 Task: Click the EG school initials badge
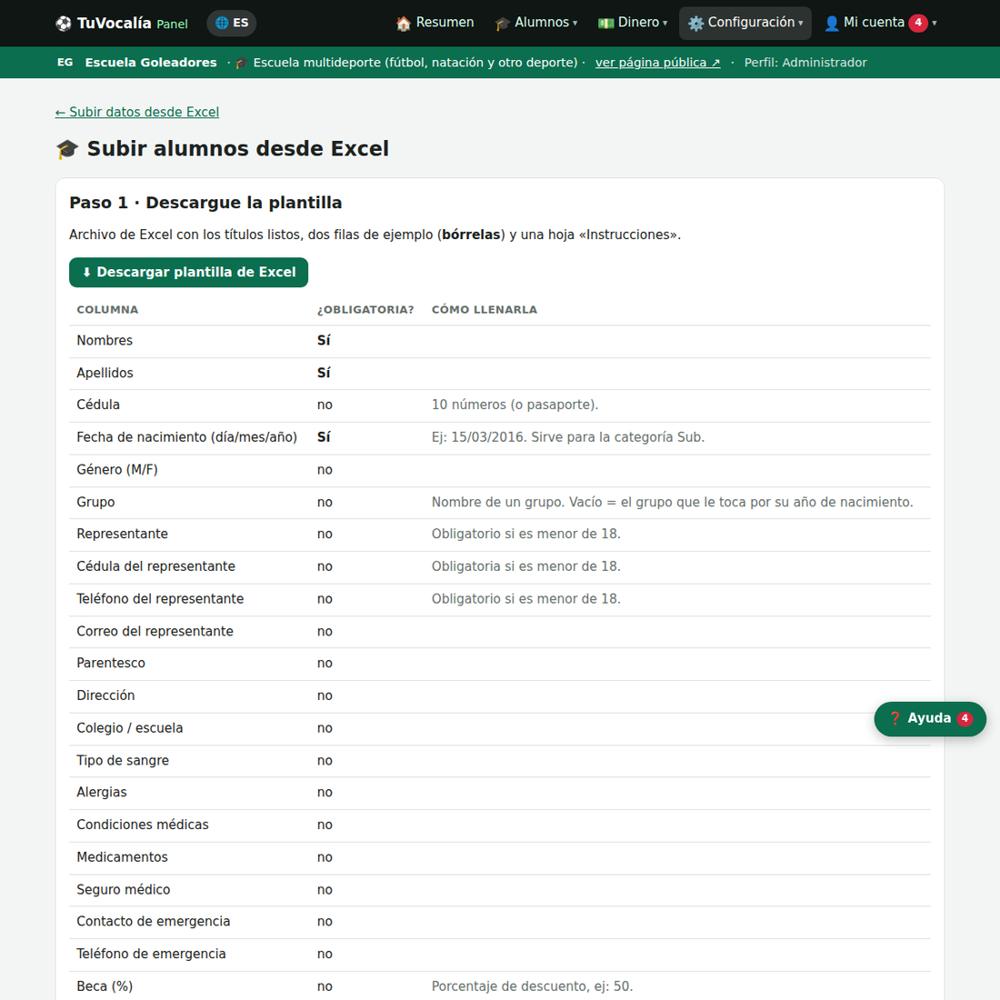coord(65,62)
